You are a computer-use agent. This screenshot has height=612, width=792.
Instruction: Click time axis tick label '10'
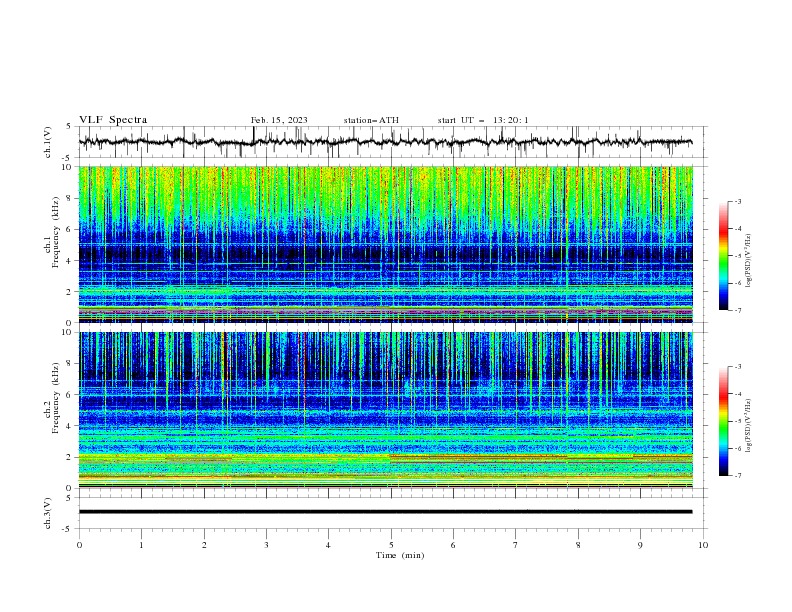(703, 545)
